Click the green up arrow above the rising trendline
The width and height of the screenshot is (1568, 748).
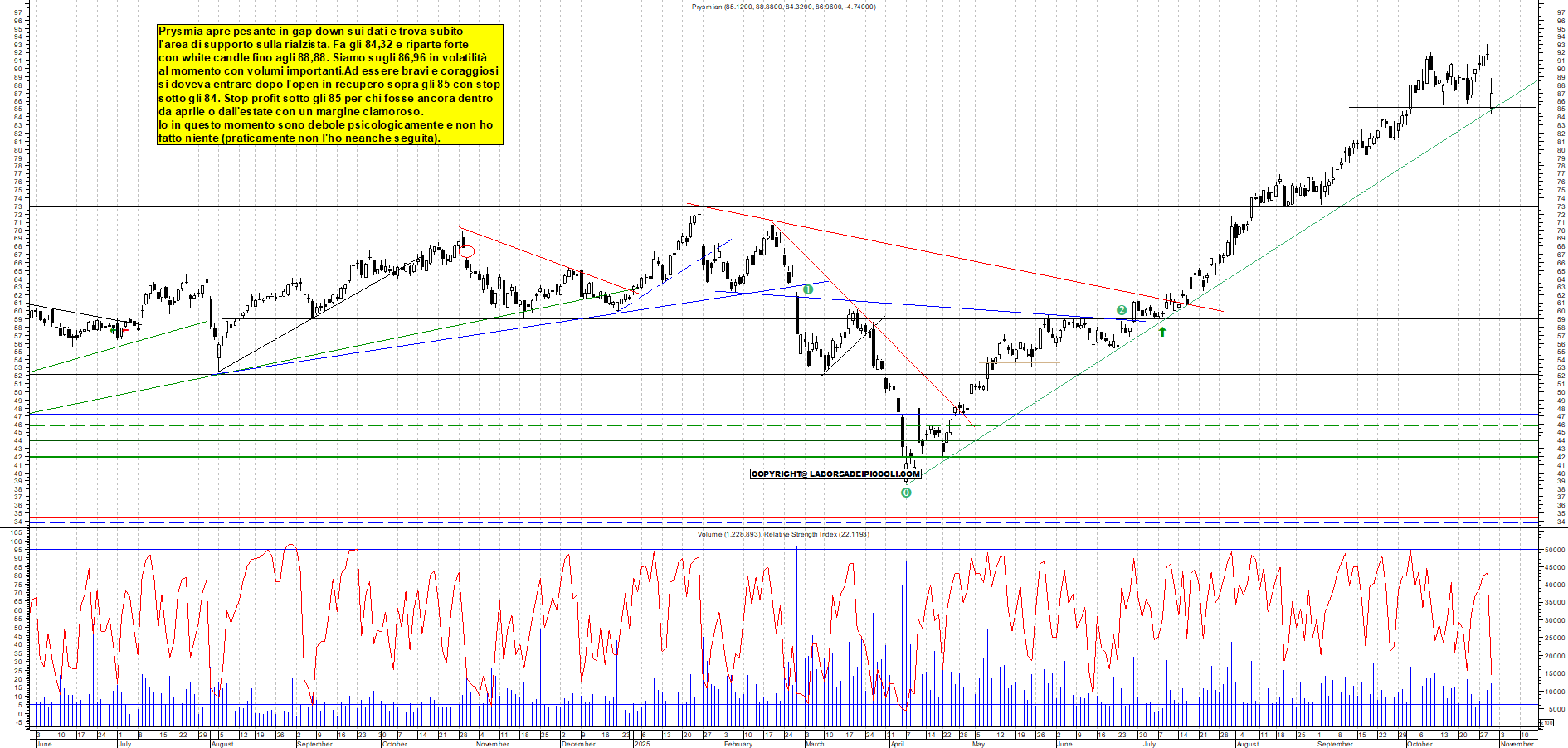tap(1162, 332)
